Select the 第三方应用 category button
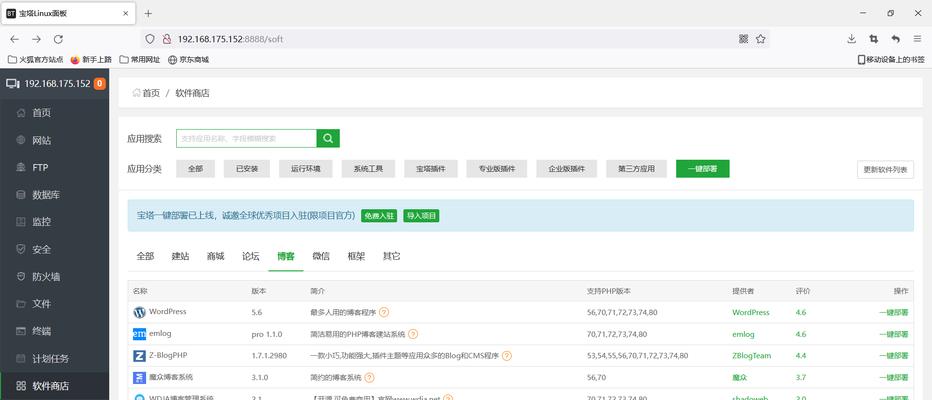The width and height of the screenshot is (932, 400). [637, 169]
